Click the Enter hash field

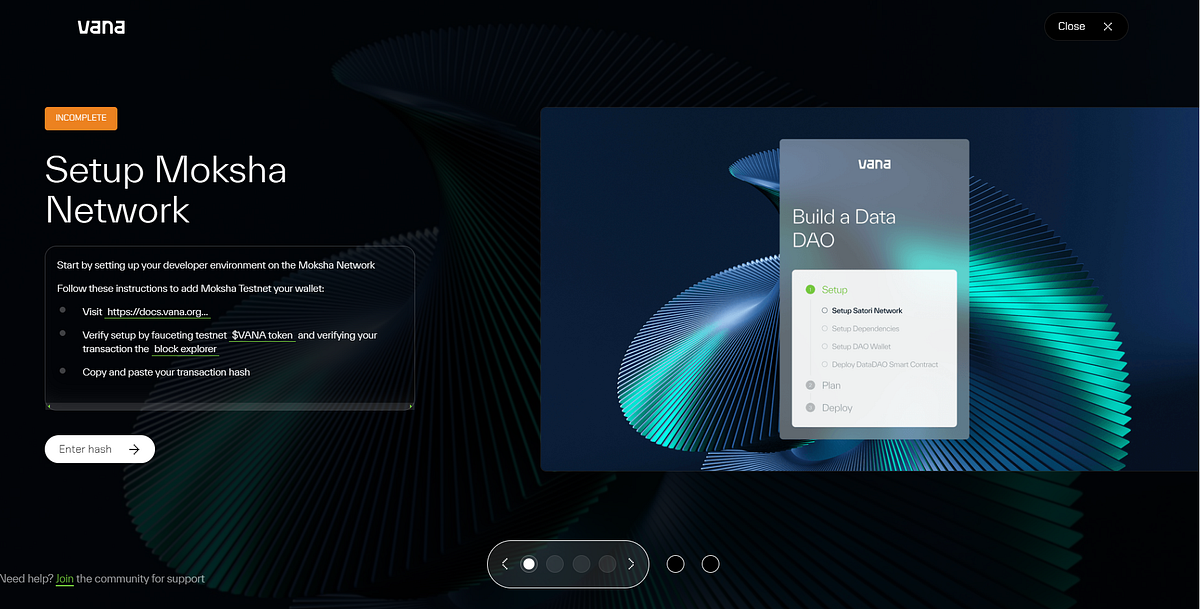pyautogui.click(x=86, y=449)
